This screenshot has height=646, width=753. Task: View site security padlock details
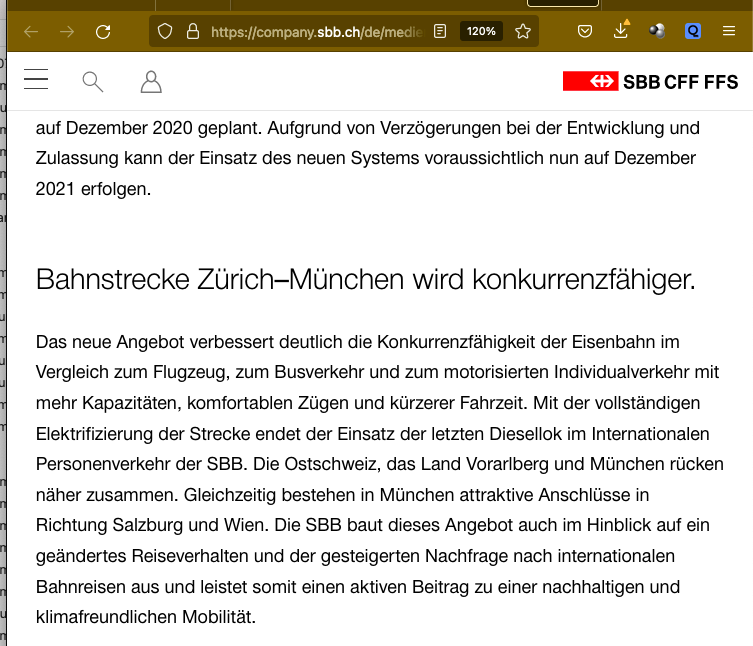pyautogui.click(x=193, y=32)
